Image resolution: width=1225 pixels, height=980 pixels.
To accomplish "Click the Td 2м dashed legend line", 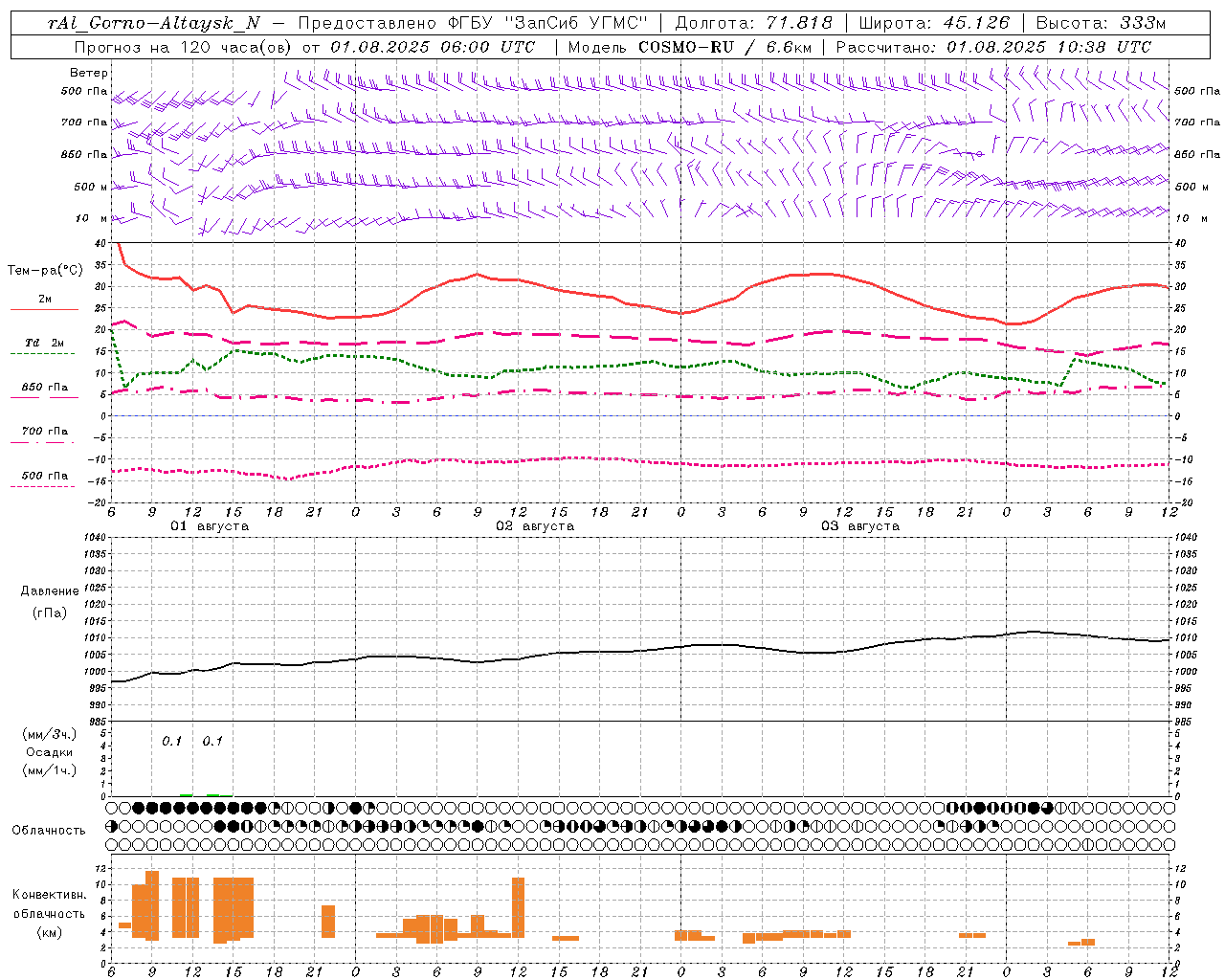I will (x=42, y=353).
